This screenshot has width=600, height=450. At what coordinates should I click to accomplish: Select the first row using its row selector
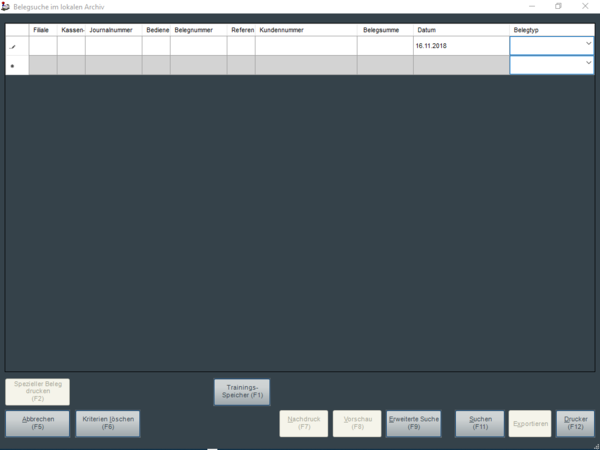click(12, 46)
